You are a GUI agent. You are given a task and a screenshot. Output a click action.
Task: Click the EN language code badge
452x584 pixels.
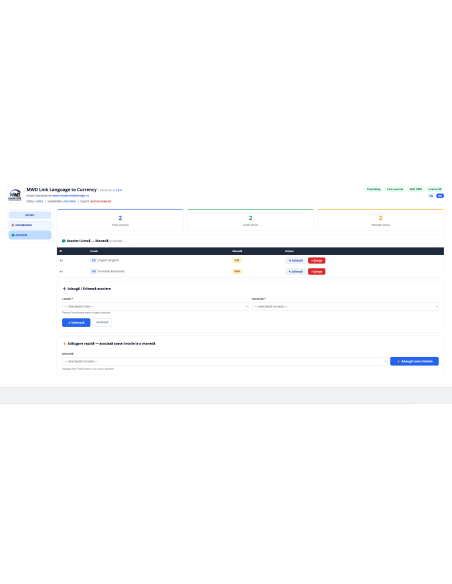coord(93,260)
